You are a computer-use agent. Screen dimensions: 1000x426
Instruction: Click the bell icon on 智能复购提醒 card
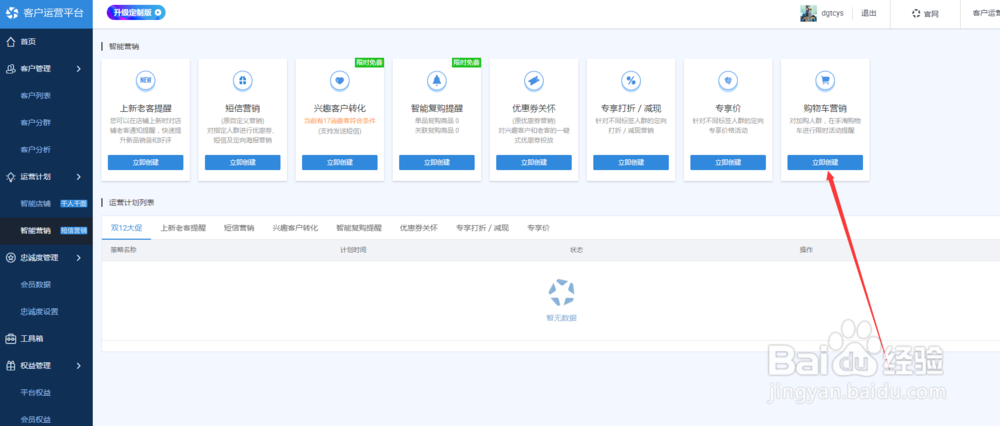pyautogui.click(x=437, y=80)
